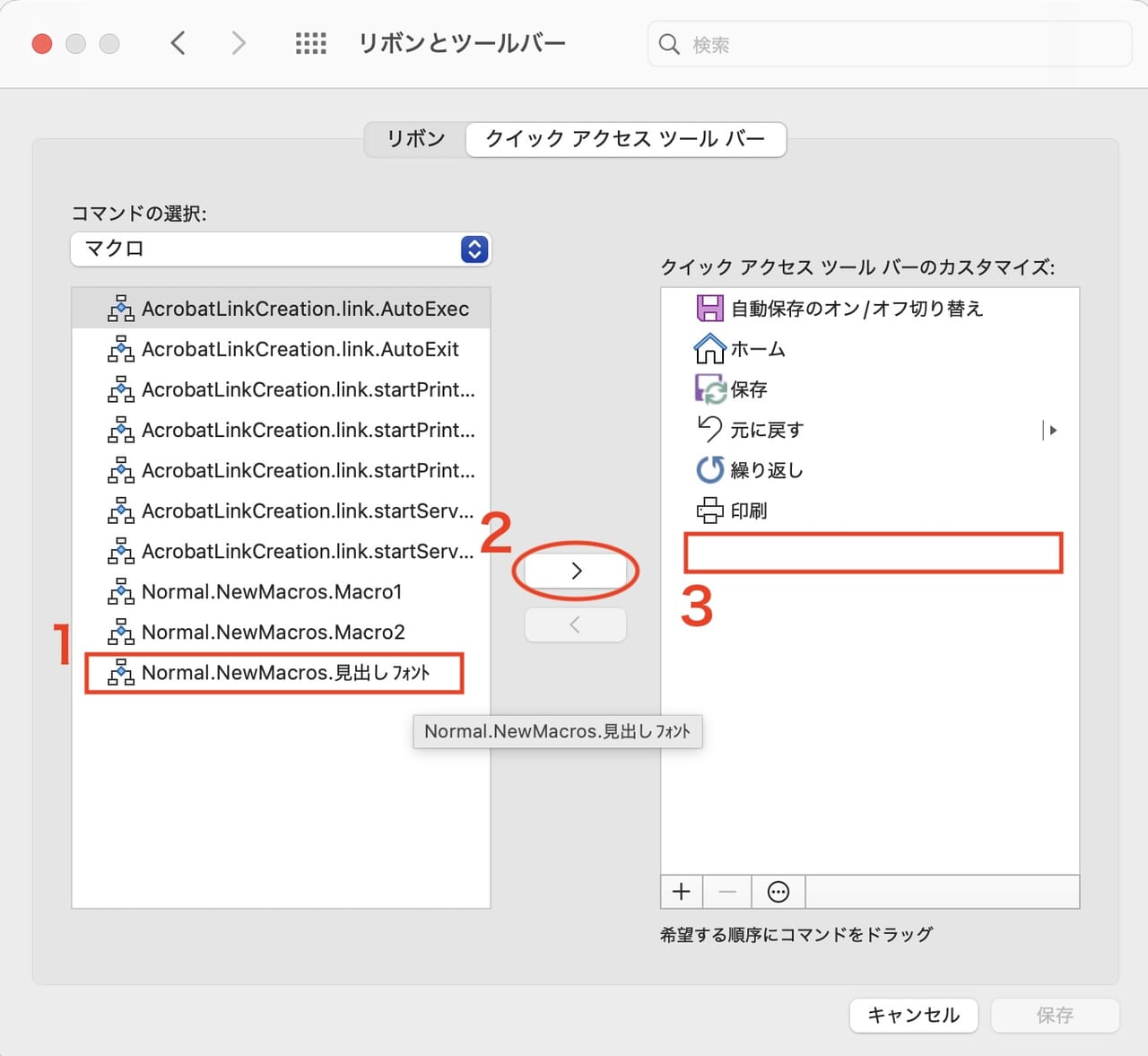Click the キャンセル button
1148x1056 pixels.
click(913, 1016)
